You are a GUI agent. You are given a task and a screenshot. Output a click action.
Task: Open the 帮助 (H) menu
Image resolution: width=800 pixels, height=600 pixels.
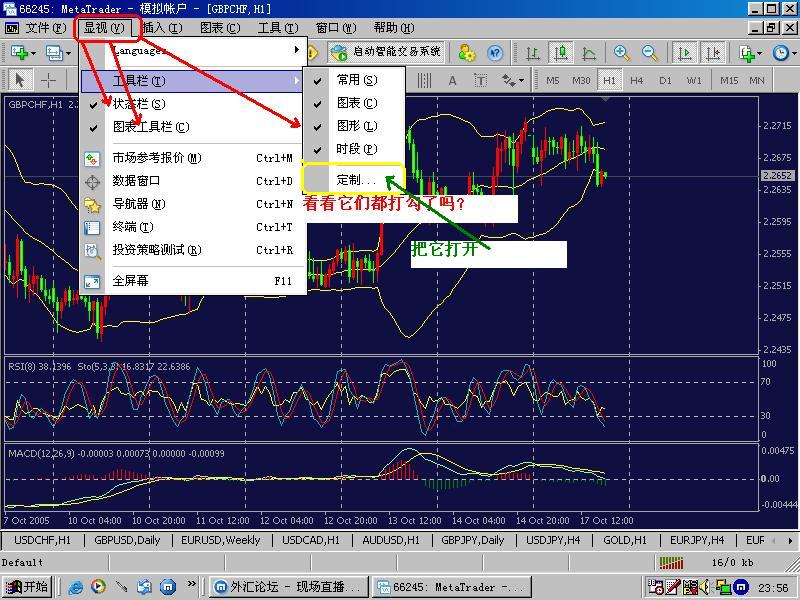click(394, 28)
